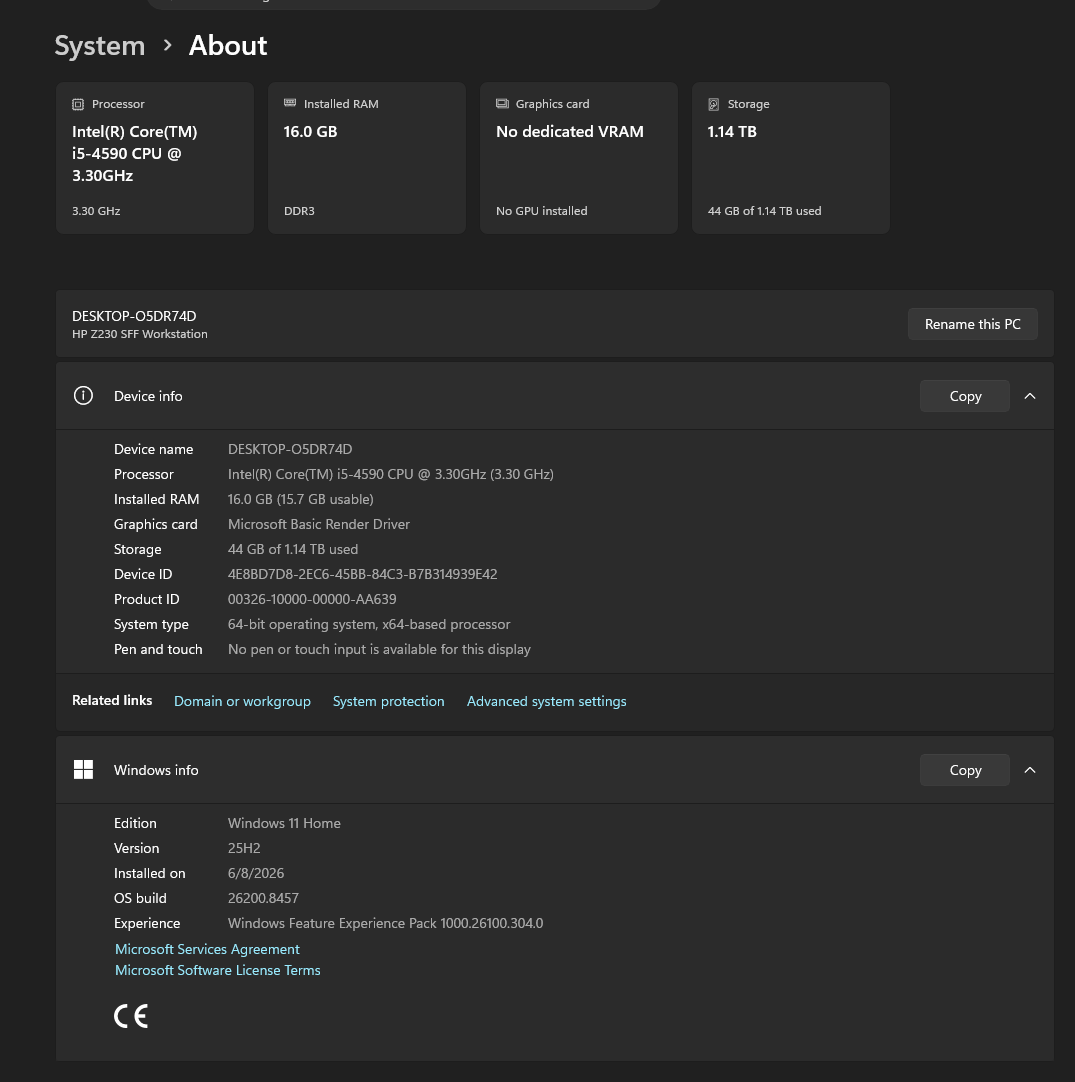Click the Graphics card monitor icon
This screenshot has width=1075, height=1082.
[x=502, y=104]
